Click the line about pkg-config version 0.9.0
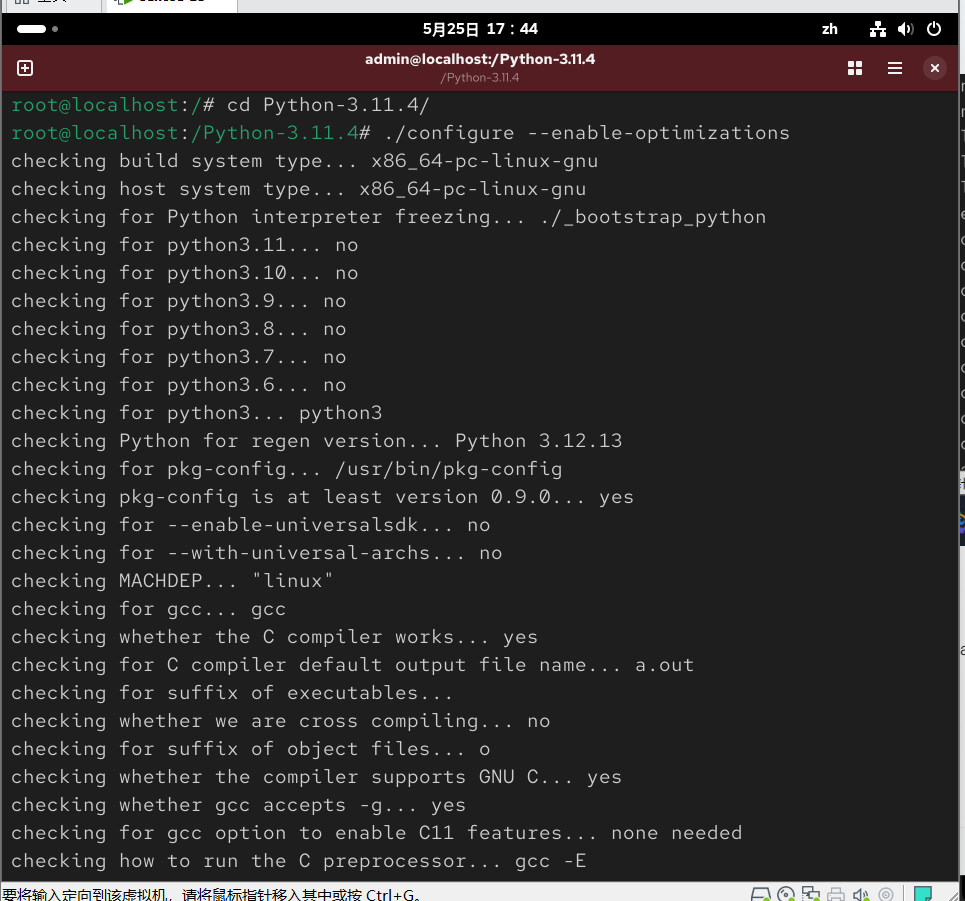 [322, 497]
